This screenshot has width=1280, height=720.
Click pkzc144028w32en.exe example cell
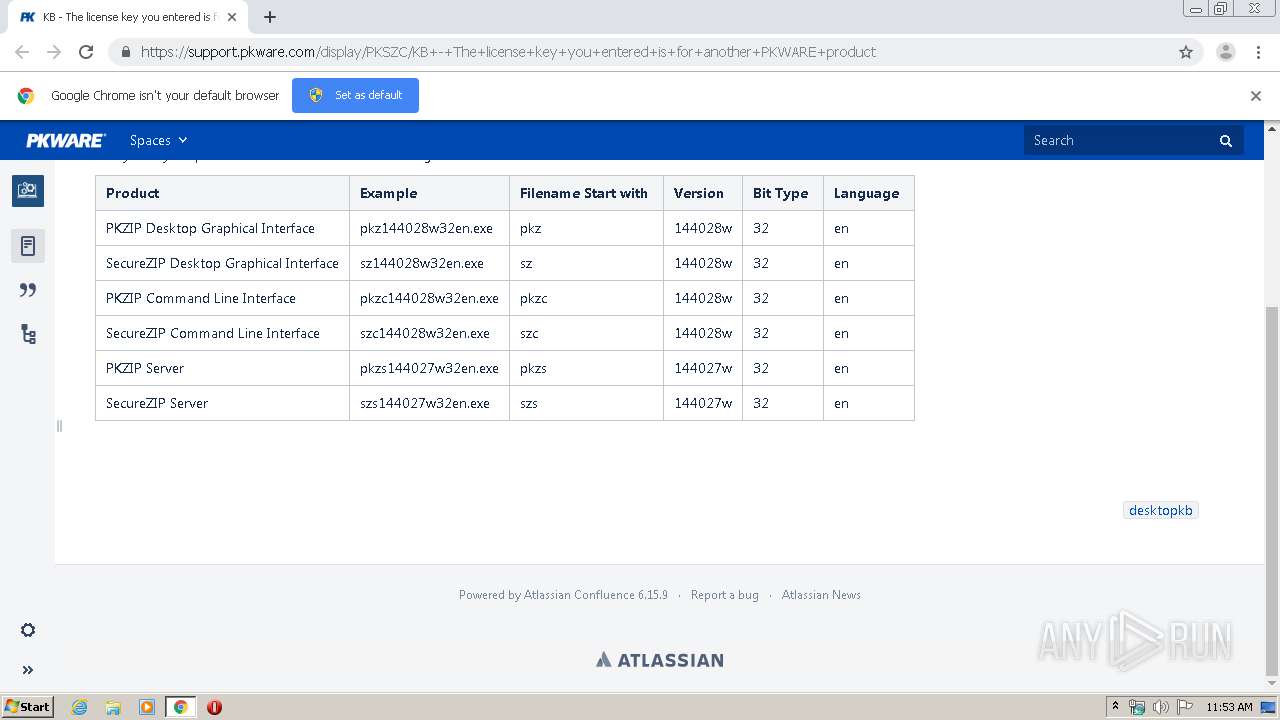pos(429,298)
